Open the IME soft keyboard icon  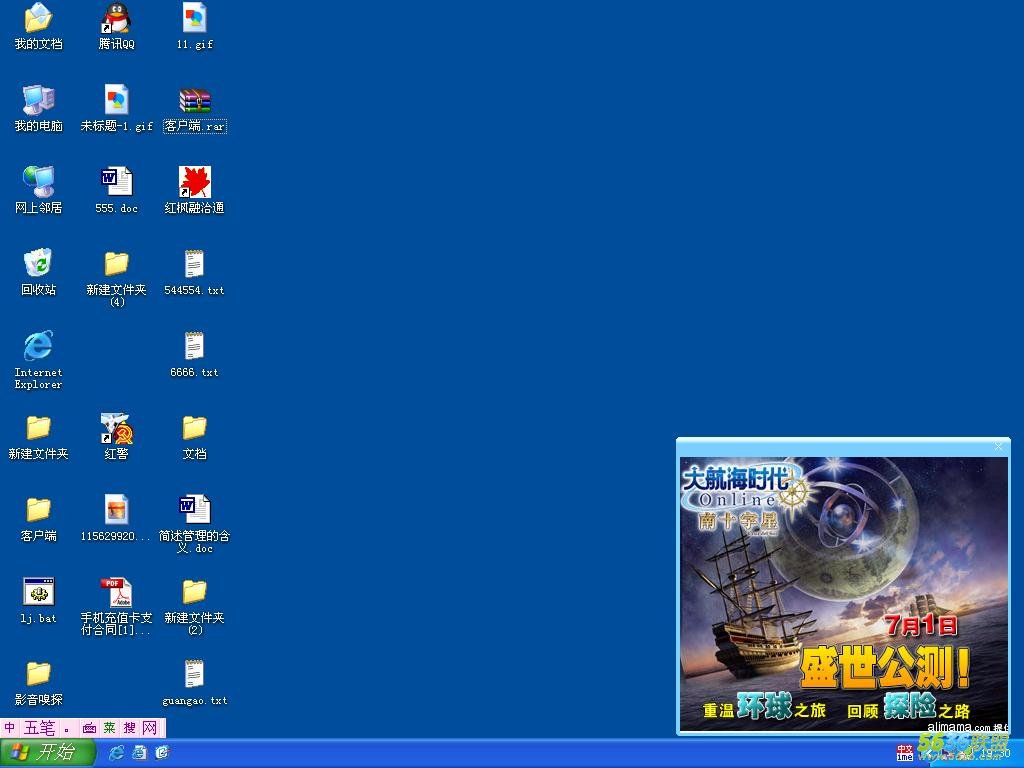tap(89, 728)
